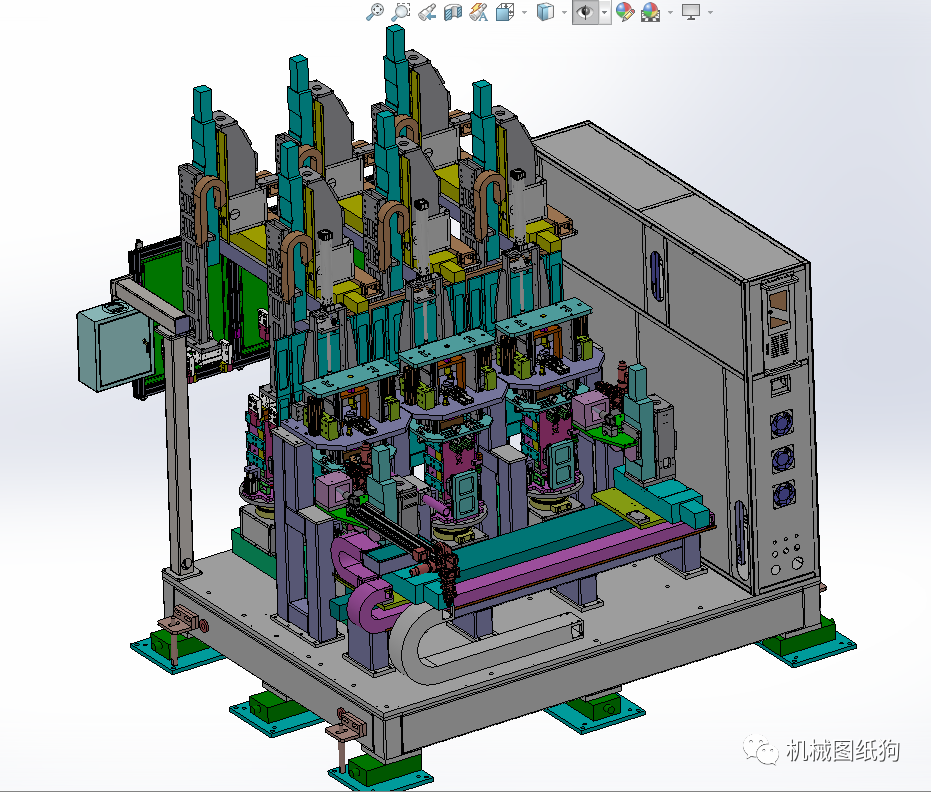Click the Zoom to Fit icon
931x792 pixels.
[x=374, y=12]
